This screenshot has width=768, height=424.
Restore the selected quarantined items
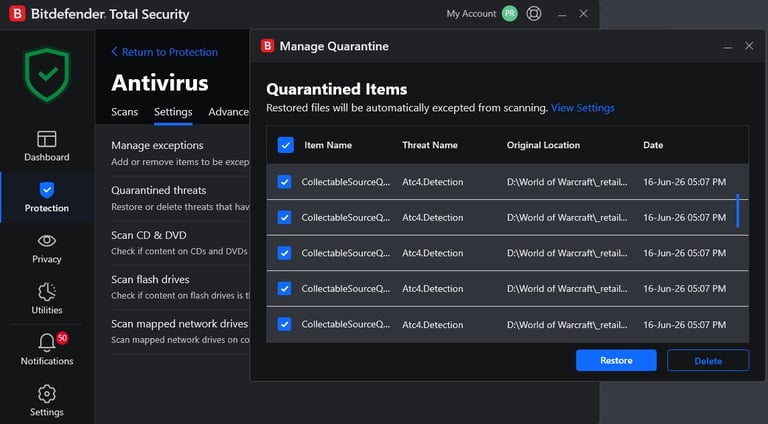616,360
